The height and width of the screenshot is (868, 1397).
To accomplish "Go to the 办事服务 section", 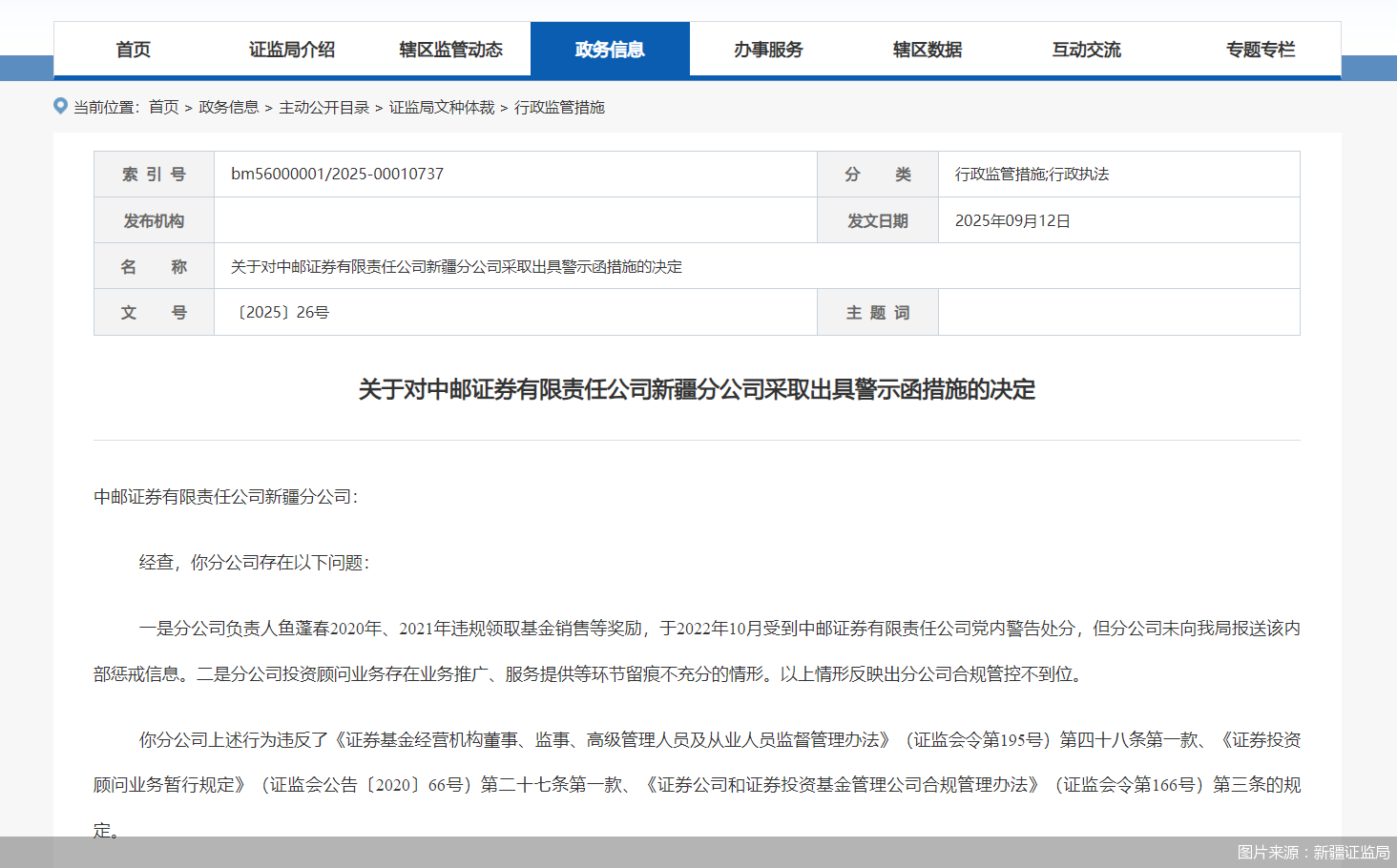I will point(768,50).
